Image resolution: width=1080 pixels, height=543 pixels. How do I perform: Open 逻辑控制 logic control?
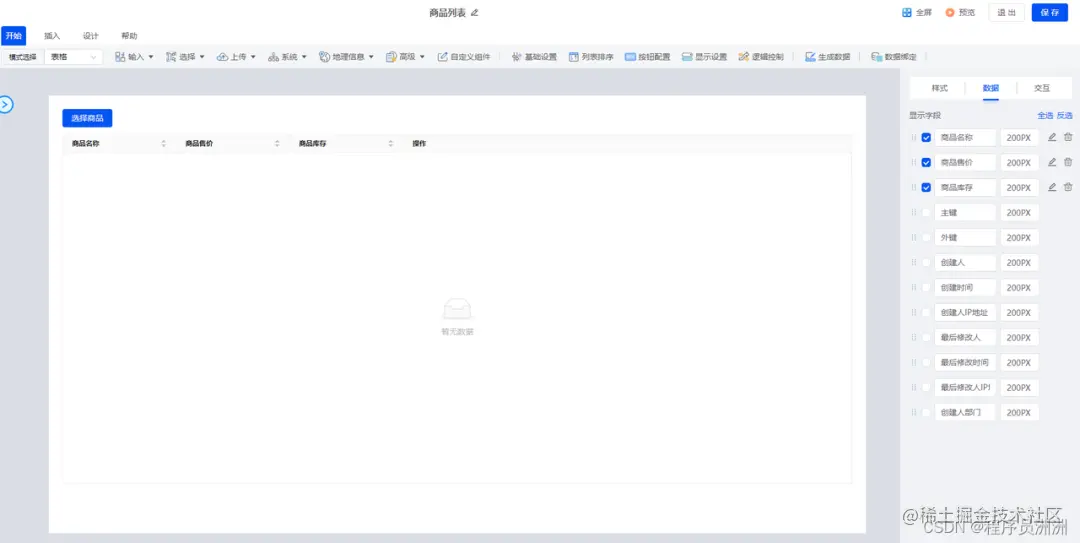coord(760,57)
